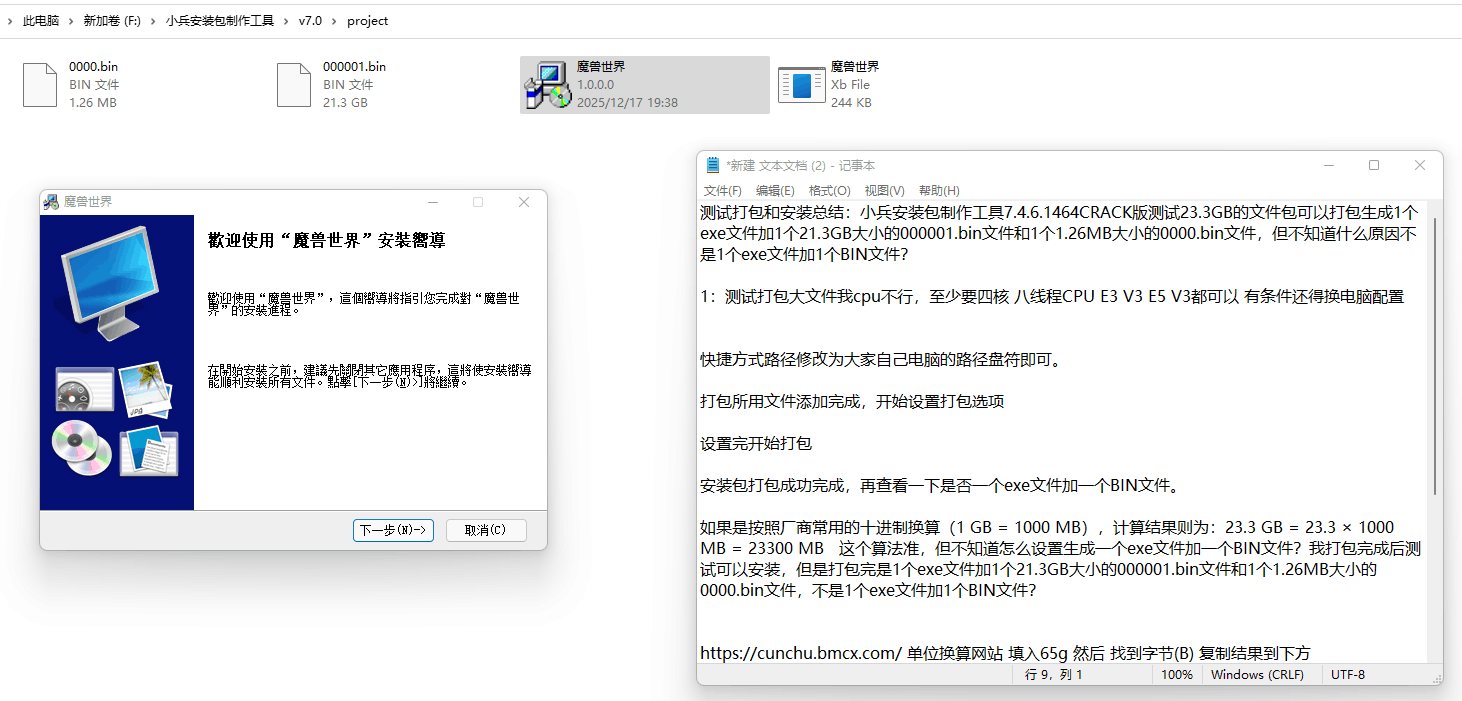Open the 帮助(H) menu in Notepad
Viewport: 1462px width, 701px height.
[x=938, y=190]
